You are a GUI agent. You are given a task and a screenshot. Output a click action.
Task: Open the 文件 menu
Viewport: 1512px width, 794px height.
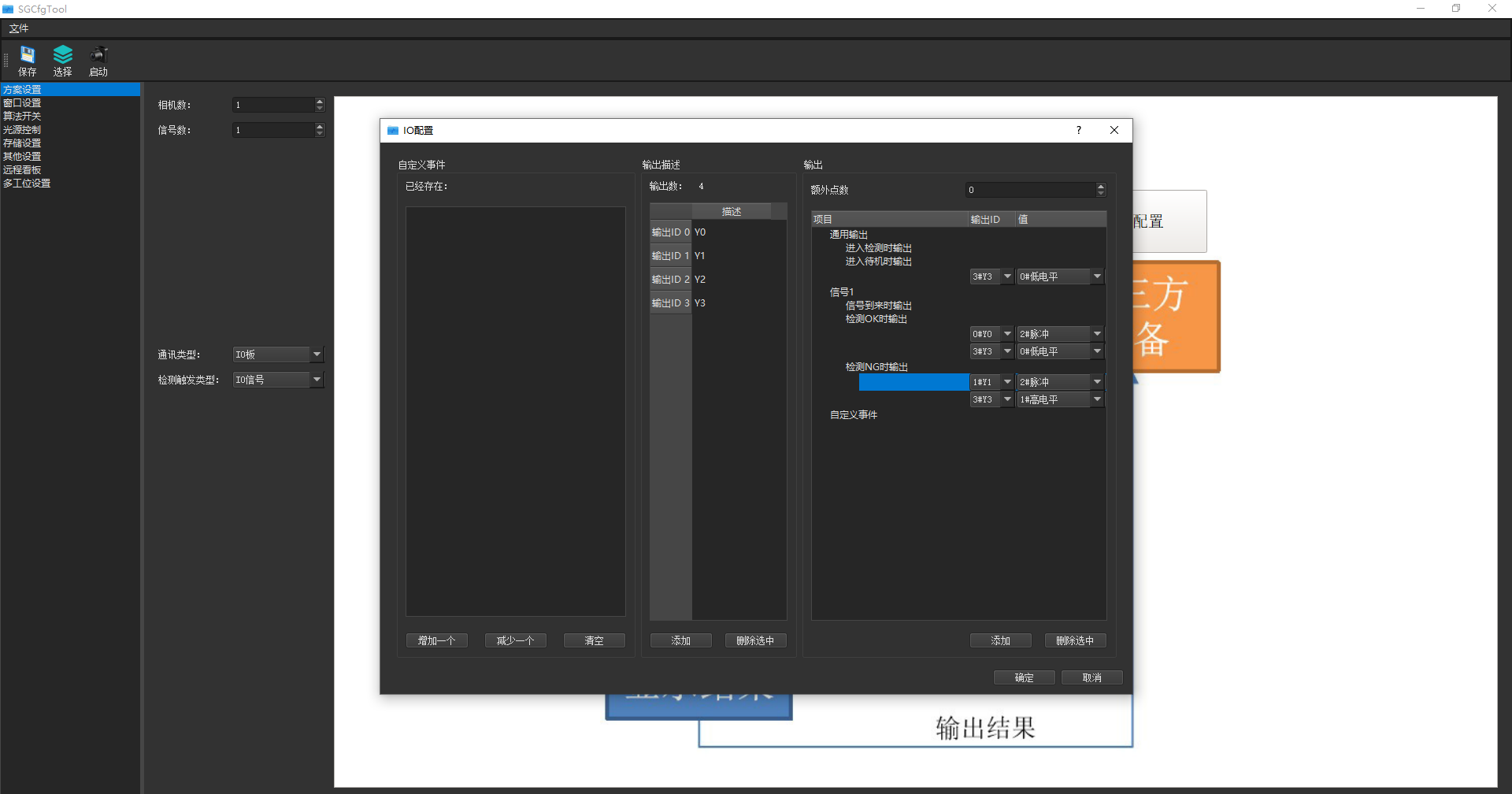pos(19,28)
